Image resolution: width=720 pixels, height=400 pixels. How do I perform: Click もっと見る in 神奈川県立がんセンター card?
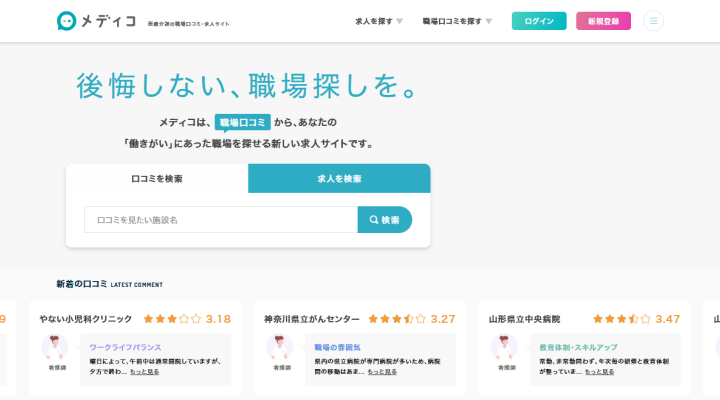(382, 372)
